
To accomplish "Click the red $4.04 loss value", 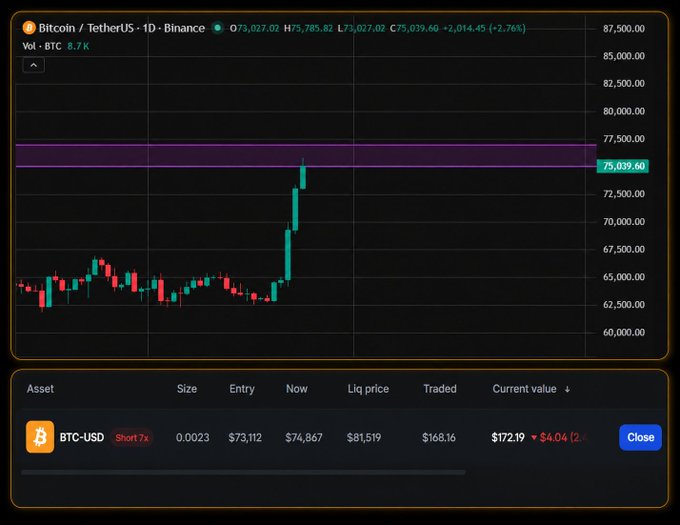I will 553,437.
